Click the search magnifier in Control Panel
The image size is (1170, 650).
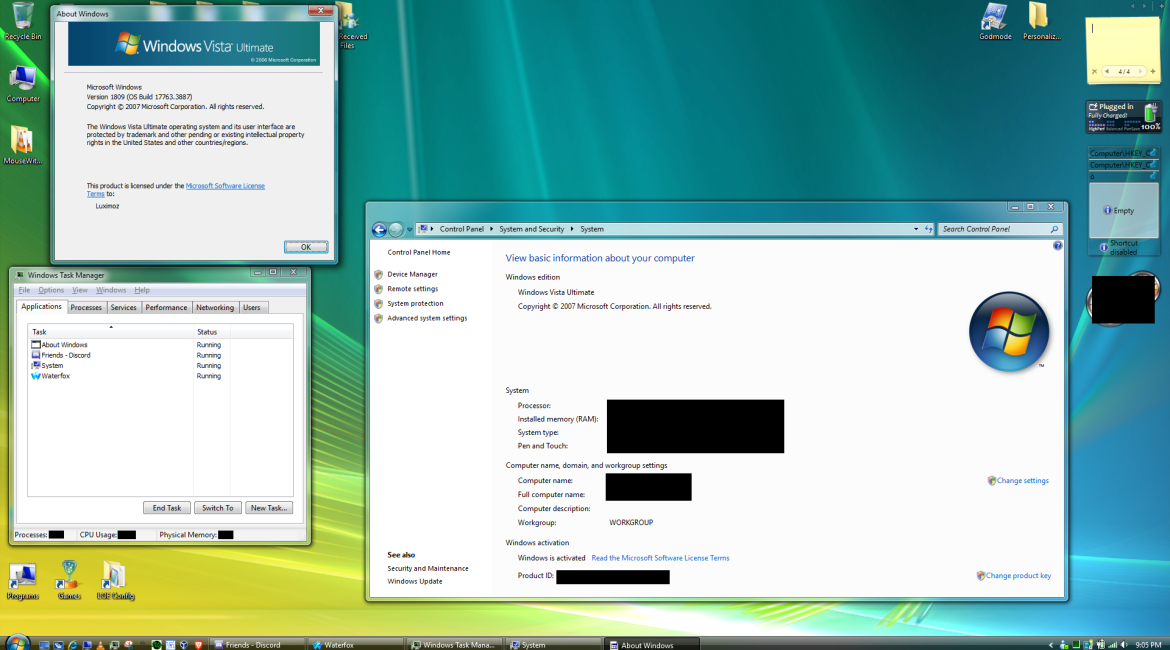pos(1054,229)
